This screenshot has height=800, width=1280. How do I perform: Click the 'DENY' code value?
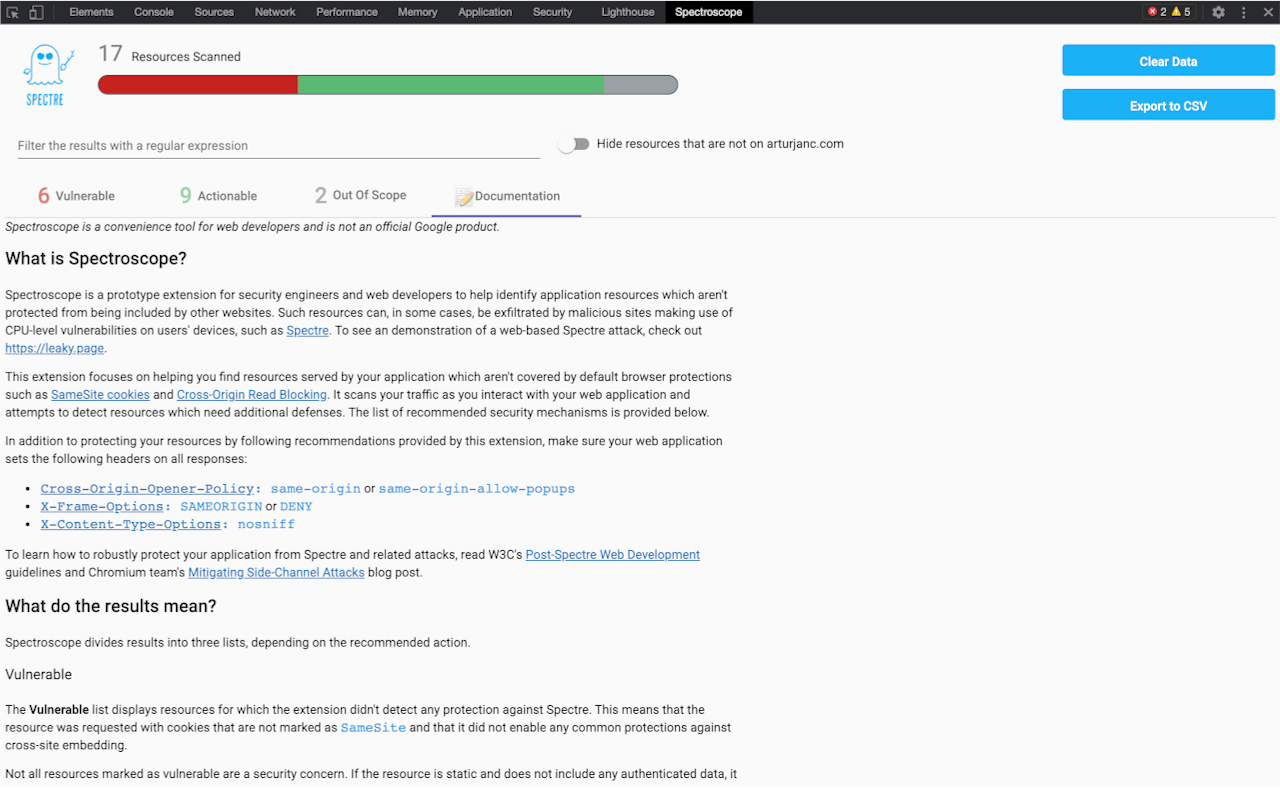(296, 506)
